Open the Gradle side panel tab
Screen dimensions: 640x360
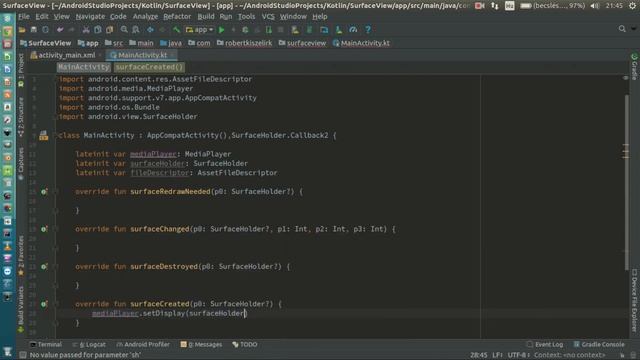[634, 67]
